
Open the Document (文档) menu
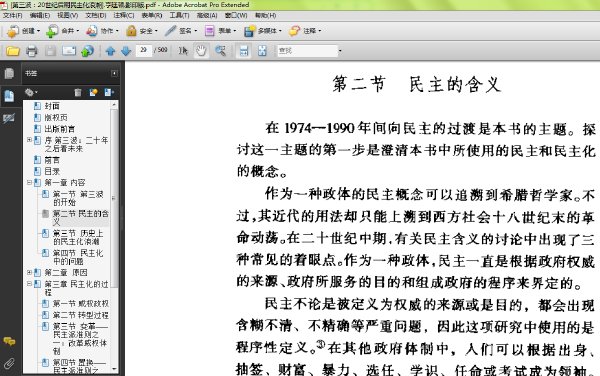point(96,15)
